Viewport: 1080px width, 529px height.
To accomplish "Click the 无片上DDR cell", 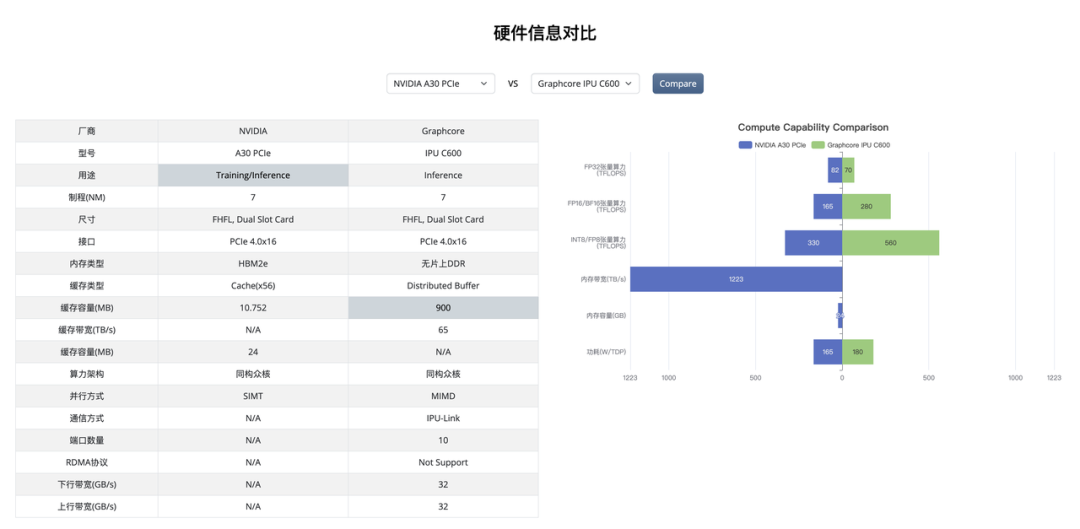I will coord(443,263).
